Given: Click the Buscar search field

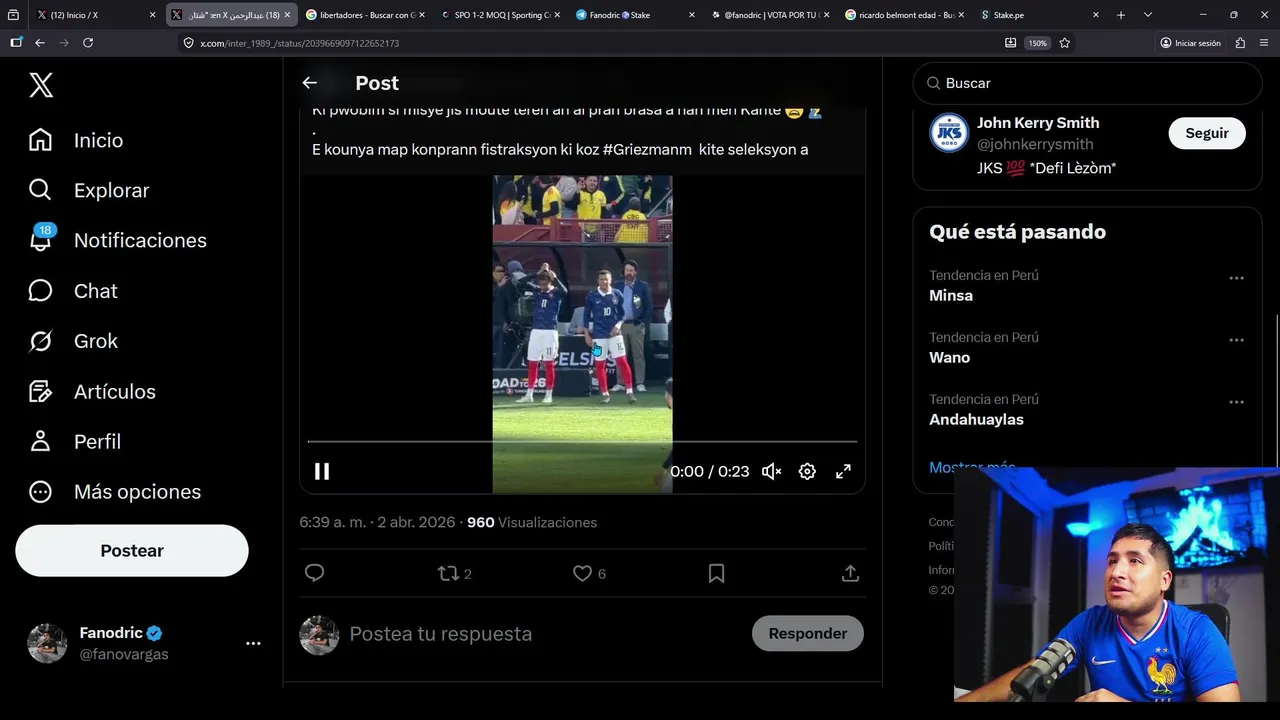Looking at the screenshot, I should click(1087, 83).
